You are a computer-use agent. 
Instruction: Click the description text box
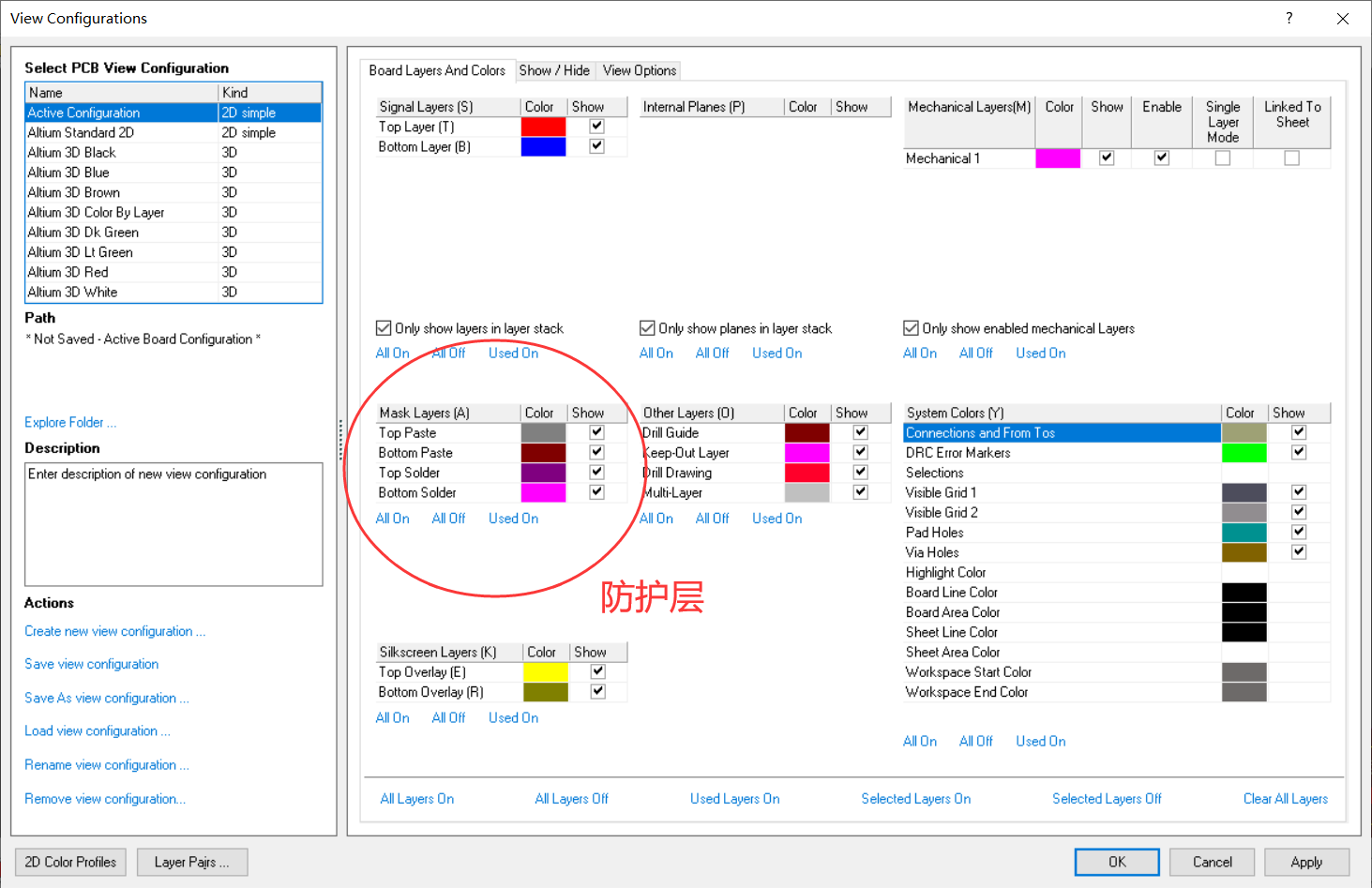click(x=173, y=524)
